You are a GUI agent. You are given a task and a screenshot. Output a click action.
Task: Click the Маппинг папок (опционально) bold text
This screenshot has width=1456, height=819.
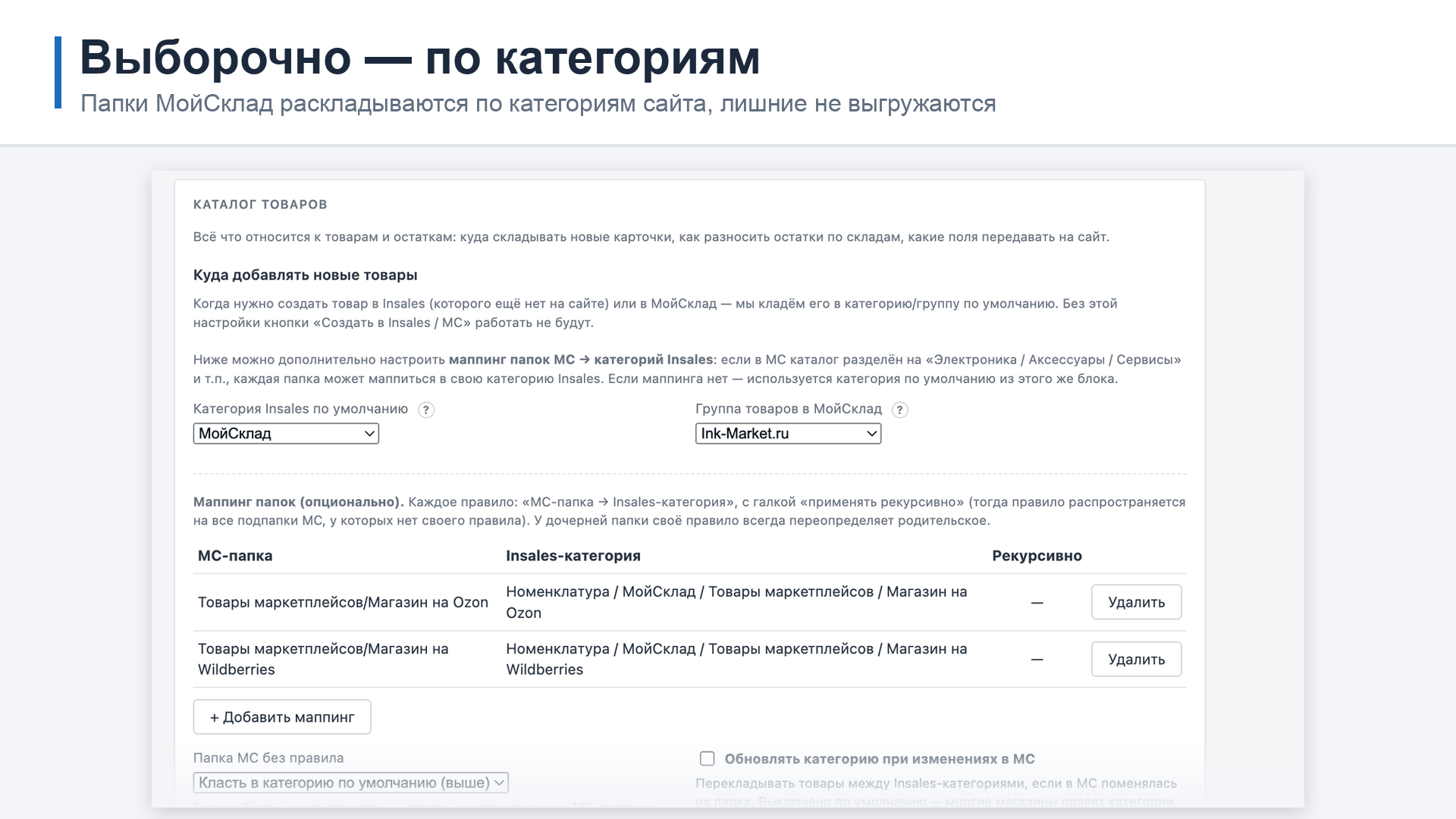coord(299,502)
